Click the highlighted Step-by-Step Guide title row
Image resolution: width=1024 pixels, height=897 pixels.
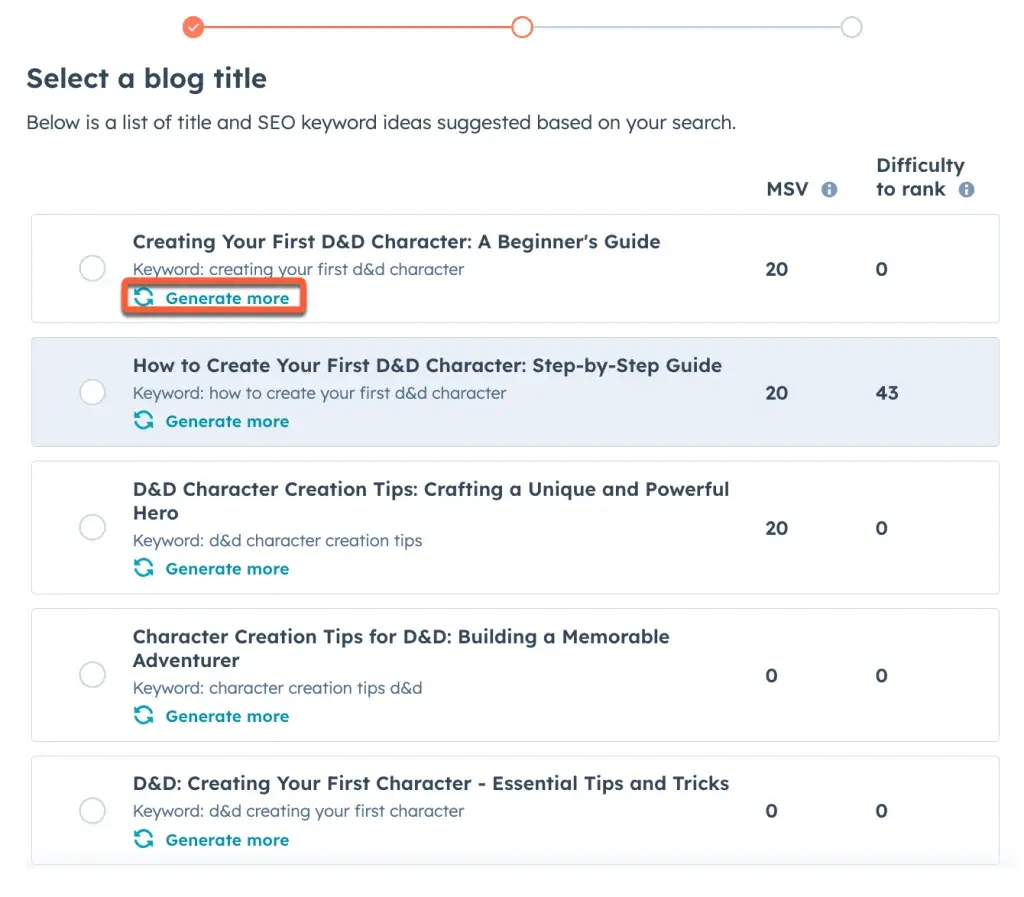427,366
